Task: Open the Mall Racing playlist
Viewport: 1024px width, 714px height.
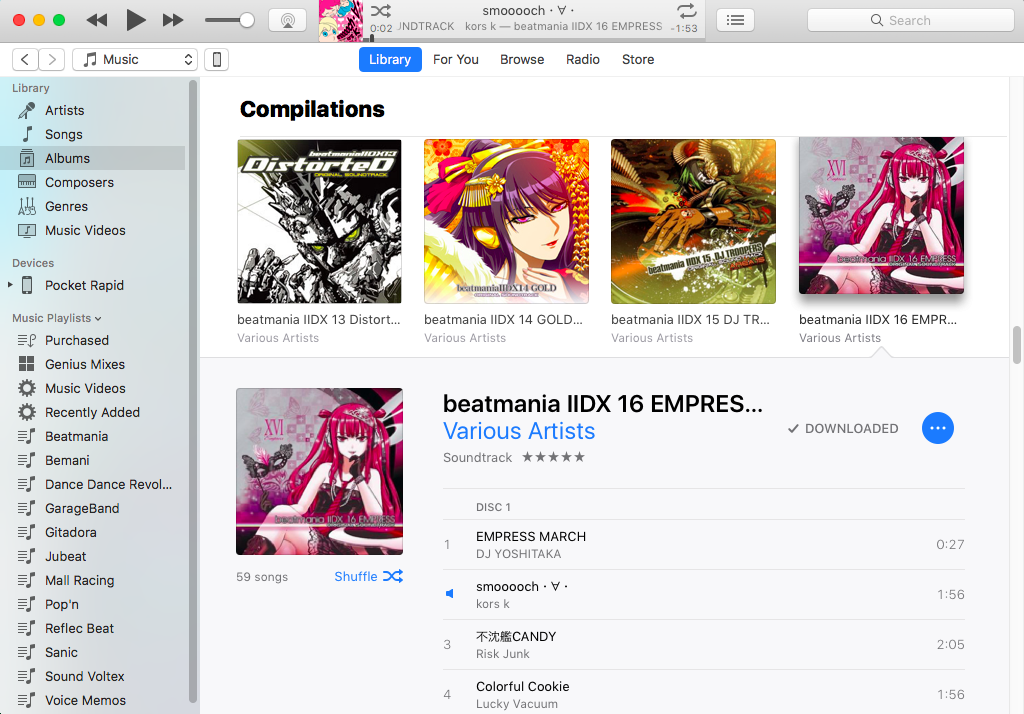Action: (x=93, y=581)
